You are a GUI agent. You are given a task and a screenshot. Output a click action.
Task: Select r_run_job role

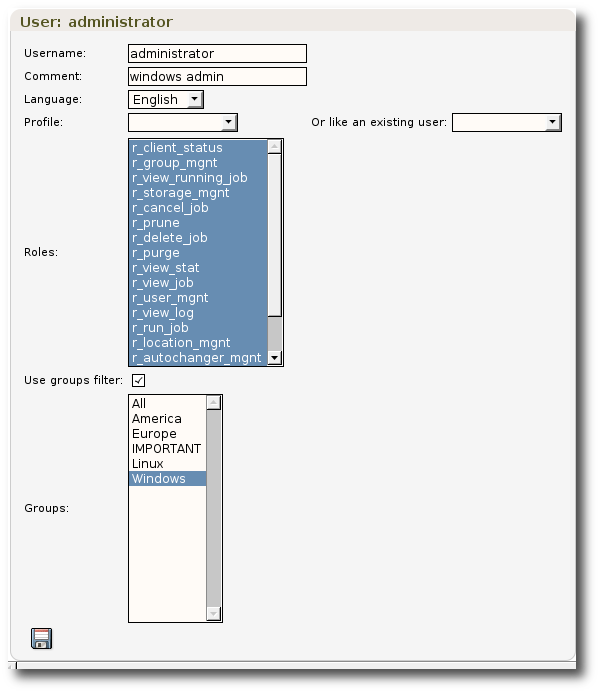[198, 328]
